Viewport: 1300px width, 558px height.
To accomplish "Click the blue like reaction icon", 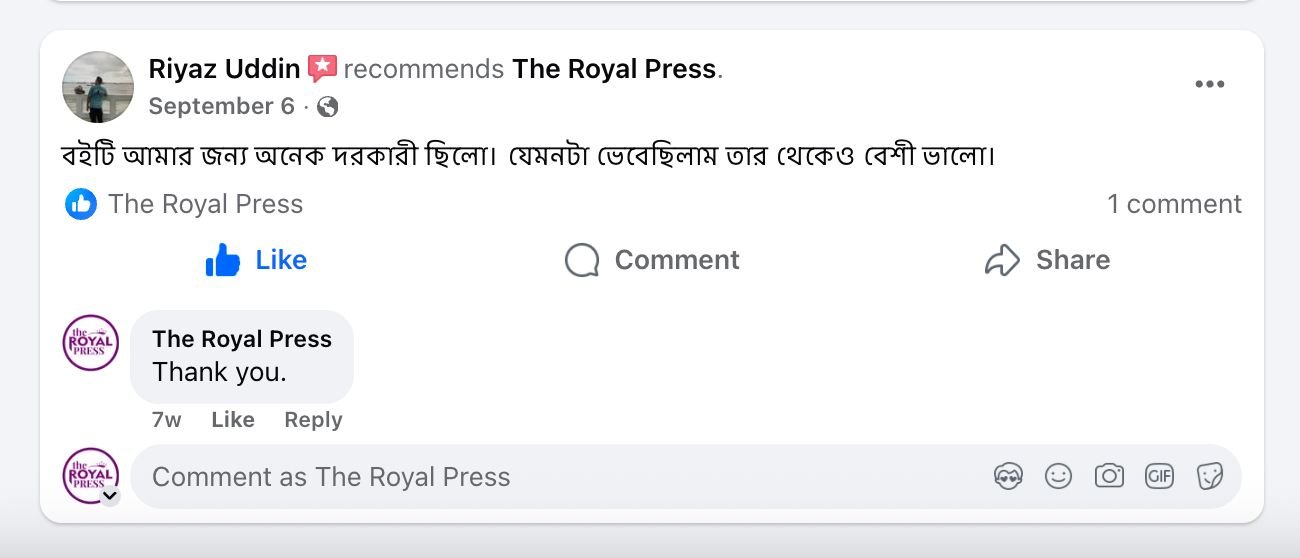I will point(81,204).
